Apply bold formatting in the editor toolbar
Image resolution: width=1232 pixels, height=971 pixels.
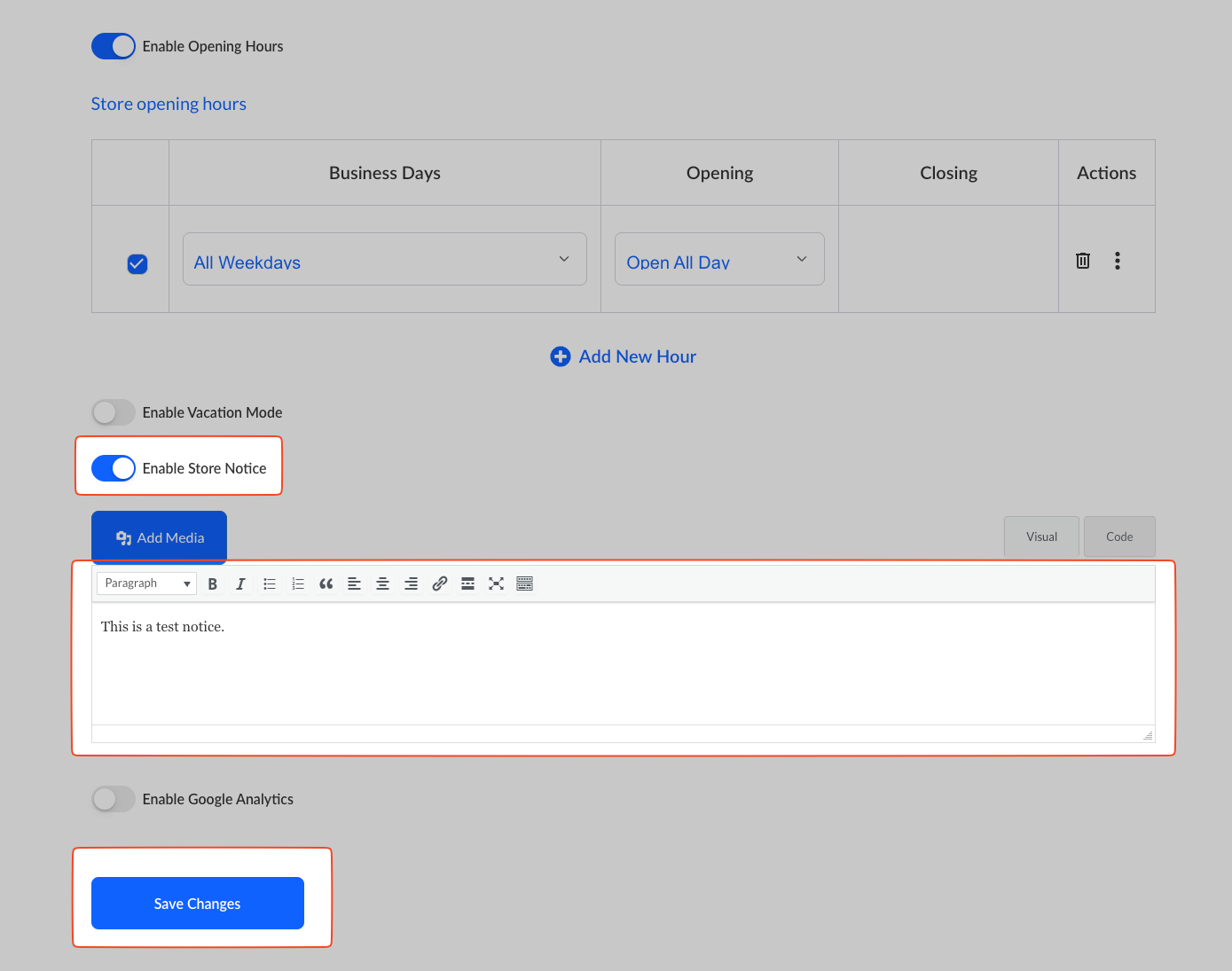point(213,583)
